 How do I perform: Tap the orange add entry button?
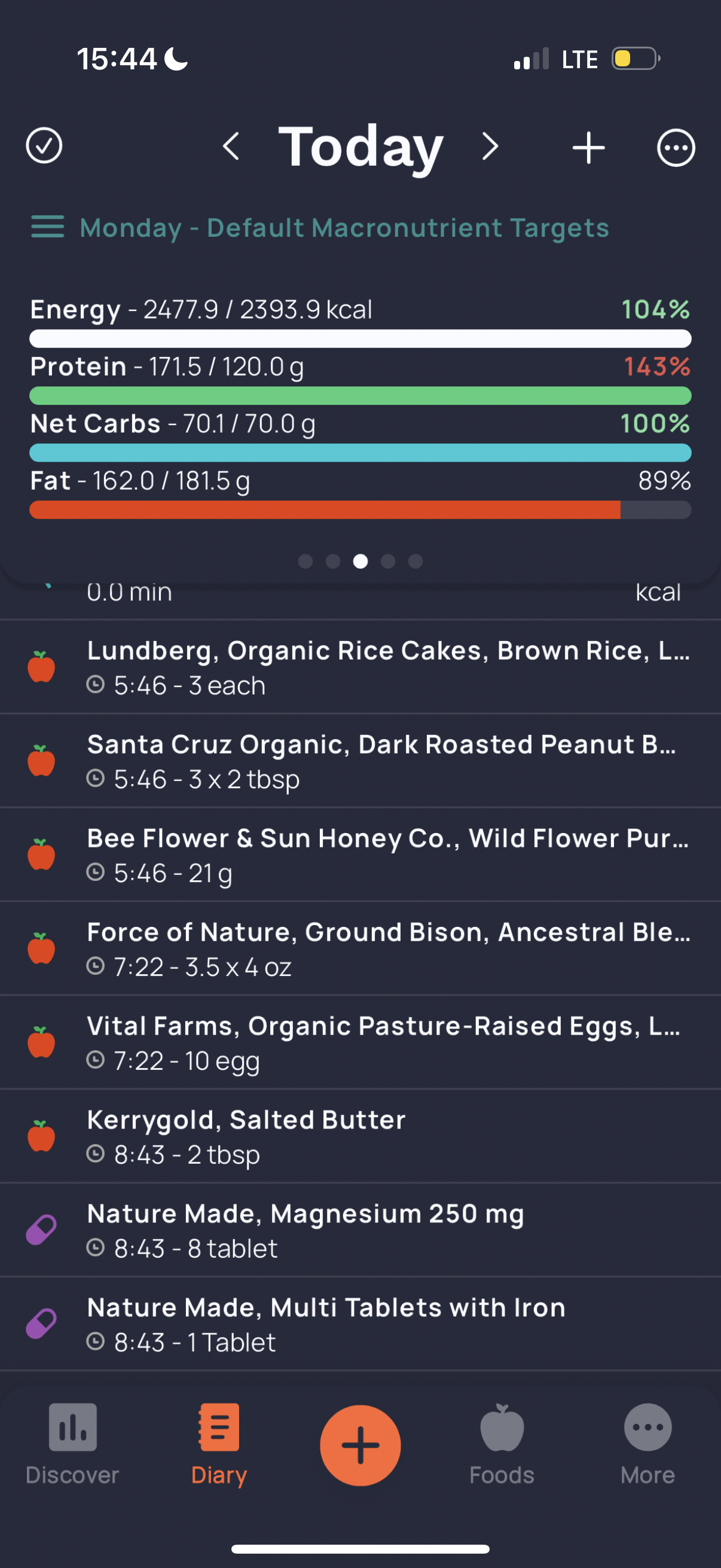pyautogui.click(x=360, y=1445)
